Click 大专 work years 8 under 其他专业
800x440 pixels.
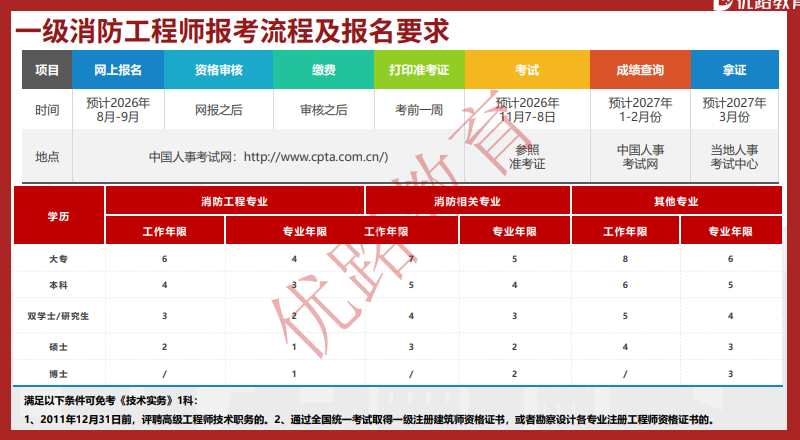pyautogui.click(x=625, y=259)
